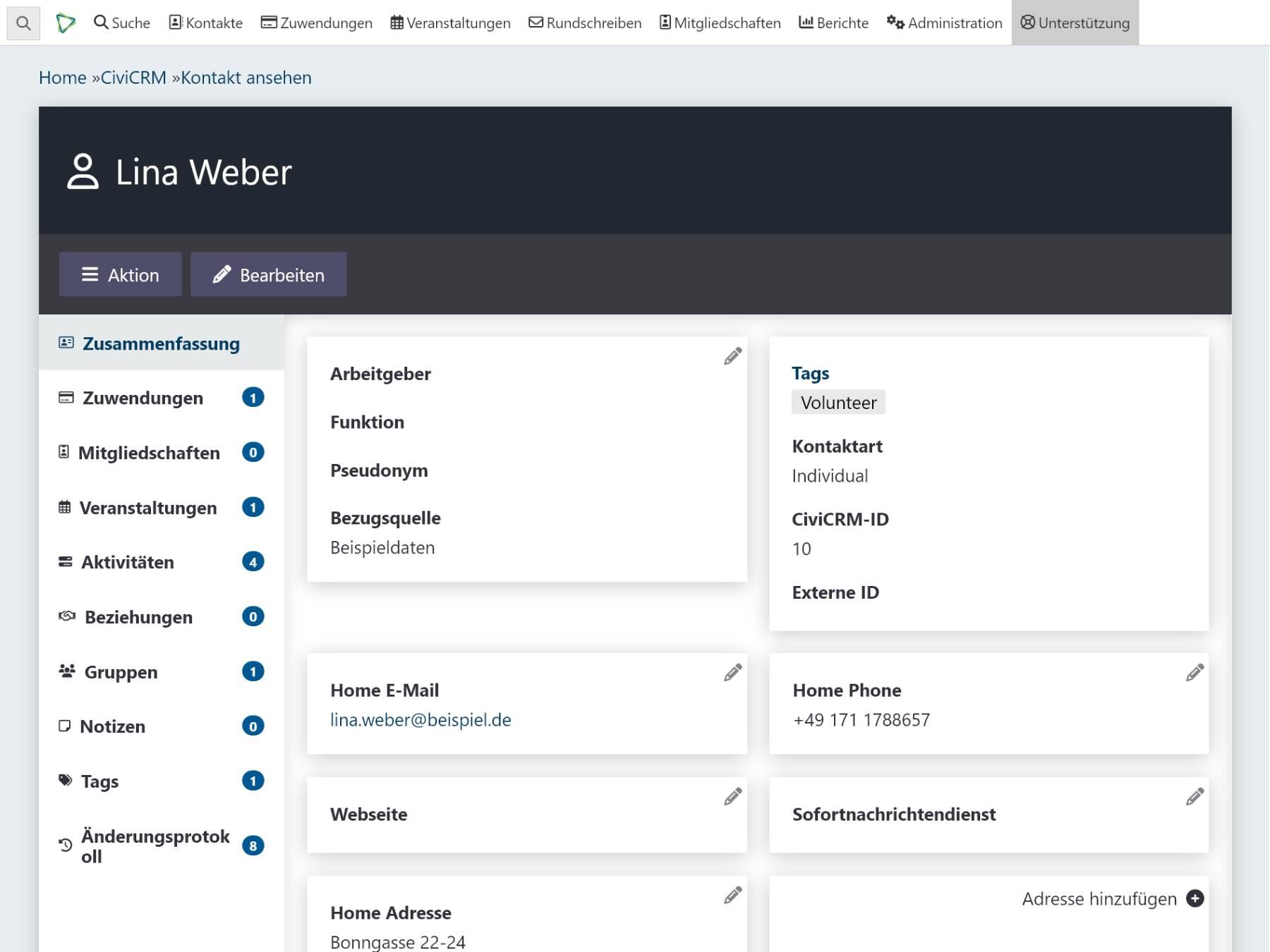
Task: Open the search magnifier icon top-left
Action: point(23,23)
